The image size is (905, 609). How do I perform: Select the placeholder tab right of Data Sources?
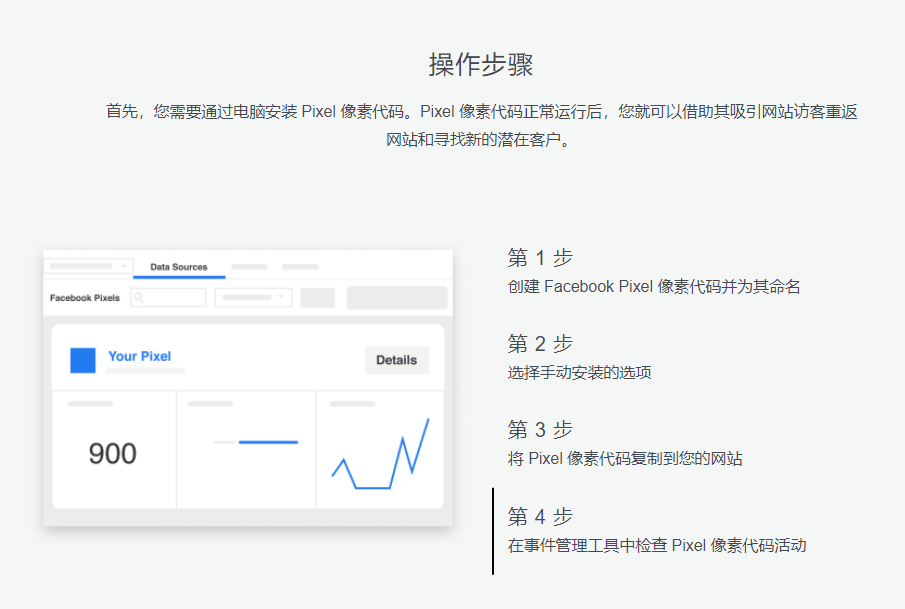coord(248,267)
